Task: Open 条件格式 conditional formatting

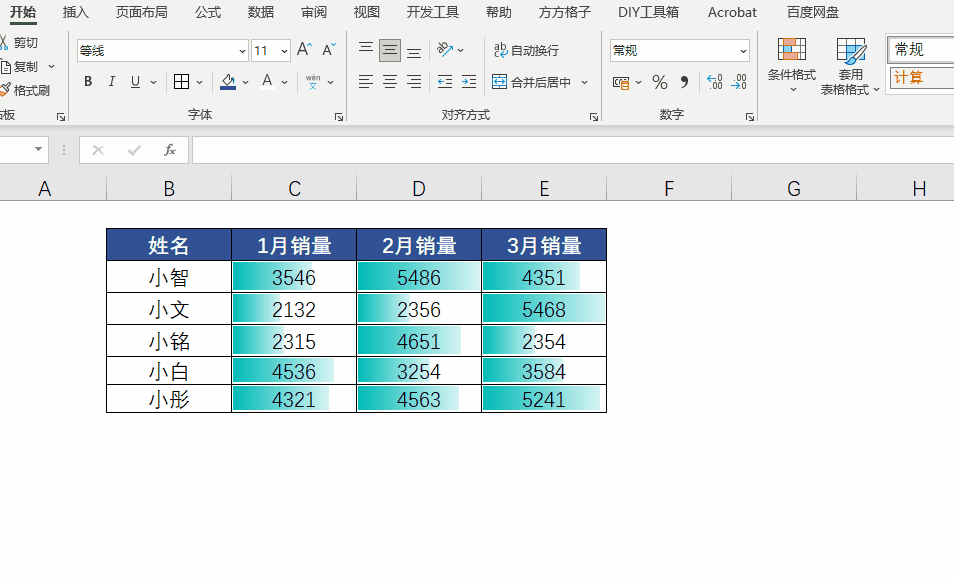Action: click(792, 65)
